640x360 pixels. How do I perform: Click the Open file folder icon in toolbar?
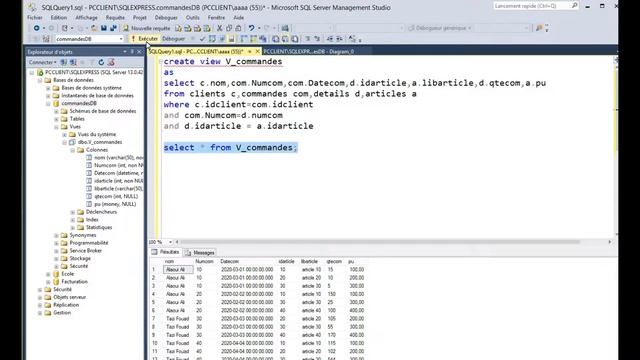point(94,28)
